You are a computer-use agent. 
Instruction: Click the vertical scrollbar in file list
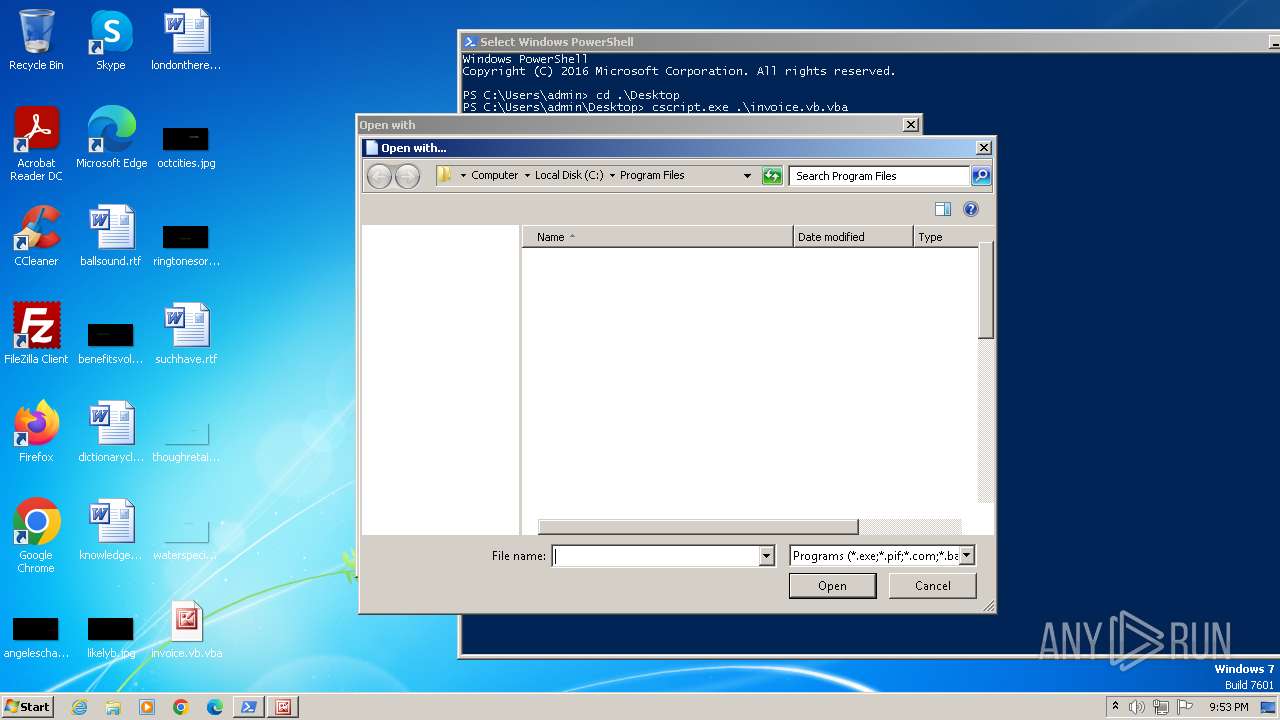[986, 290]
